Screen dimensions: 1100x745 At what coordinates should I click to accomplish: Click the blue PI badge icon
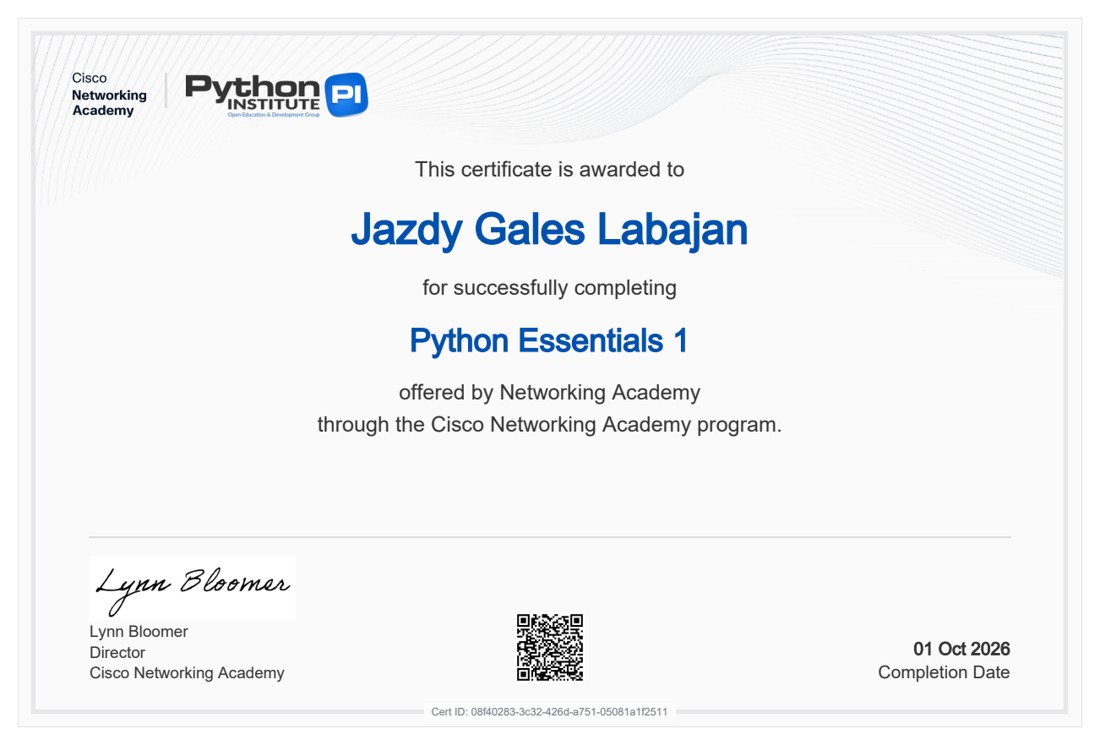tap(347, 94)
